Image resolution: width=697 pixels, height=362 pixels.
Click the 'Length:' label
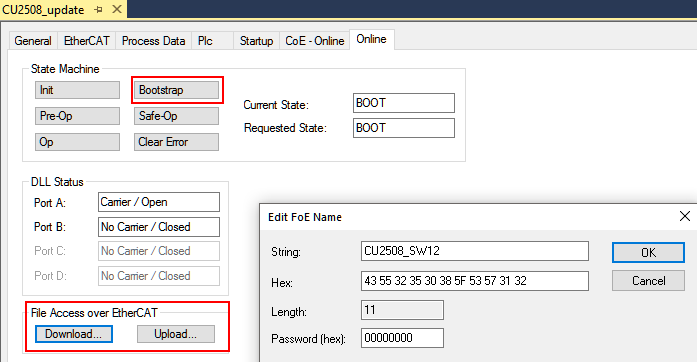288,312
